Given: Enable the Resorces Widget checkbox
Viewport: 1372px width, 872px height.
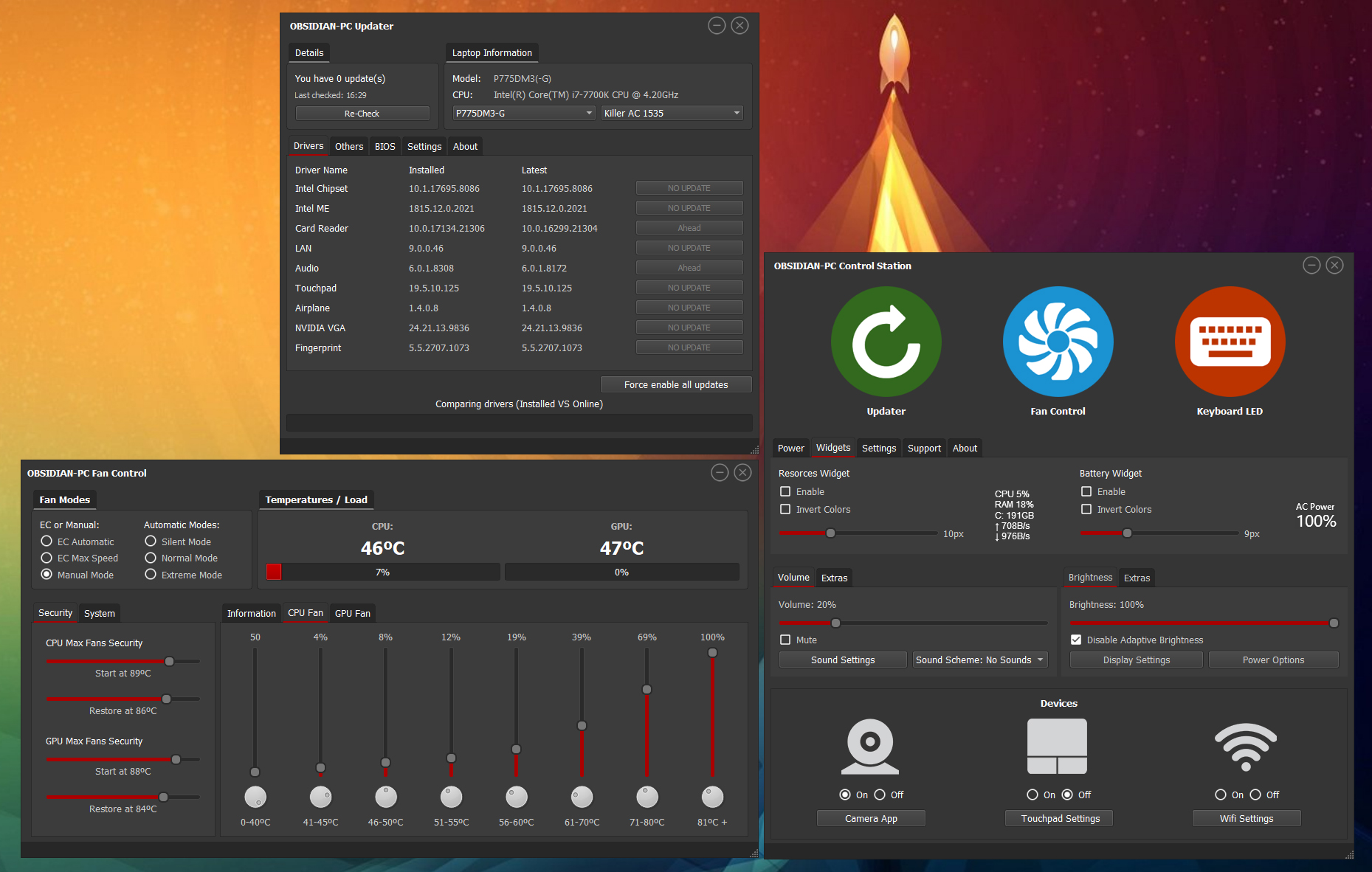Looking at the screenshot, I should [785, 491].
